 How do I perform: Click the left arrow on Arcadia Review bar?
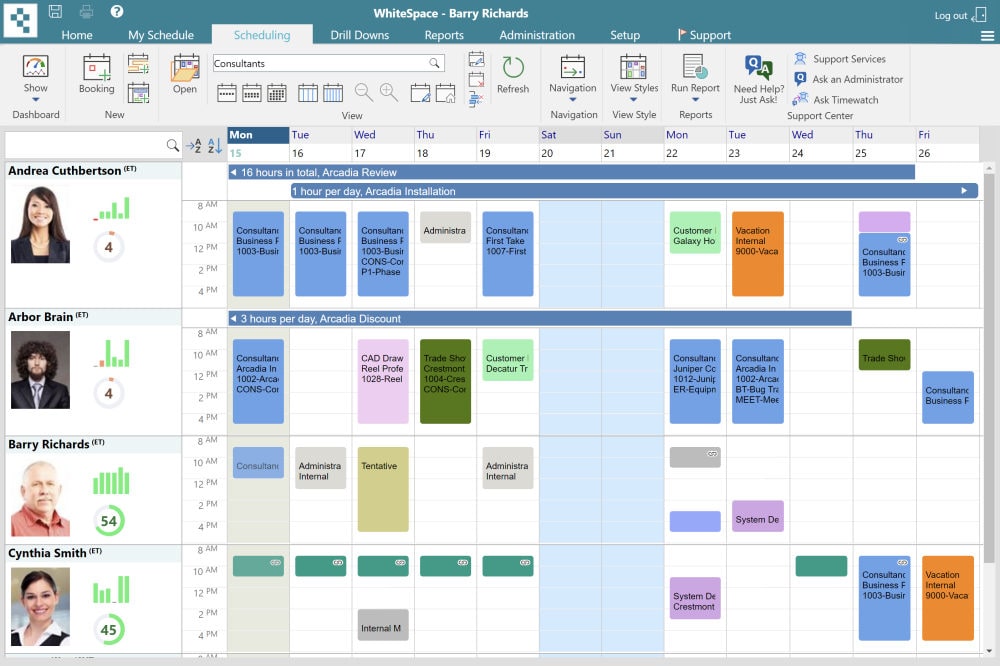point(233,172)
